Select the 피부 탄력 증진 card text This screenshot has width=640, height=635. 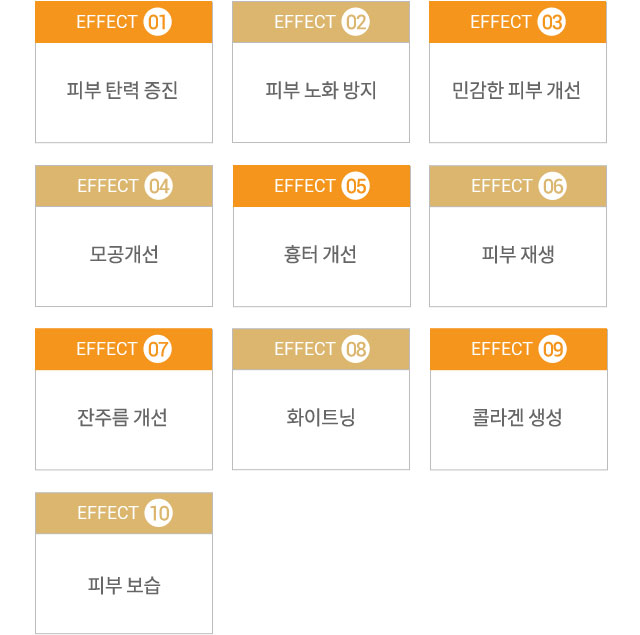coord(122,90)
